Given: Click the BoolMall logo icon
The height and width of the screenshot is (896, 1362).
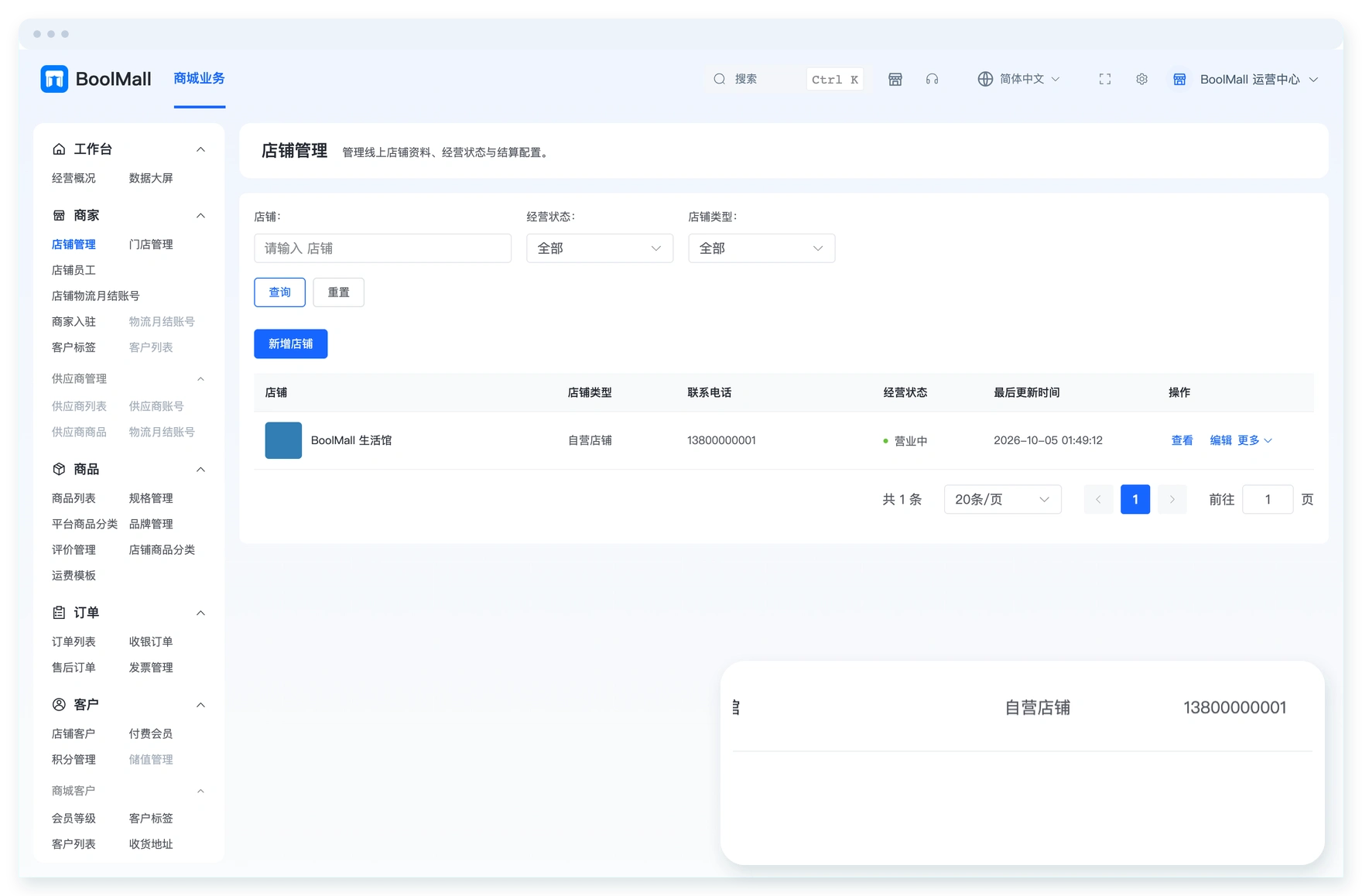Looking at the screenshot, I should point(54,79).
